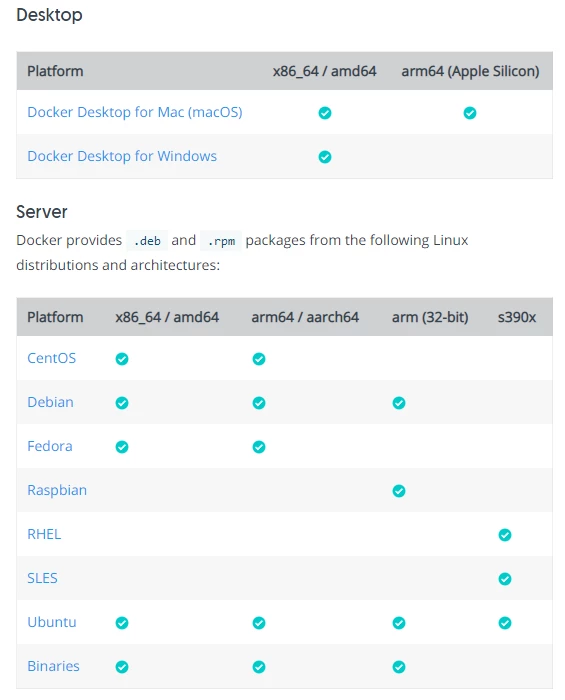Open the SLES platform link
Screen dimensions: 565x700
pos(42,578)
